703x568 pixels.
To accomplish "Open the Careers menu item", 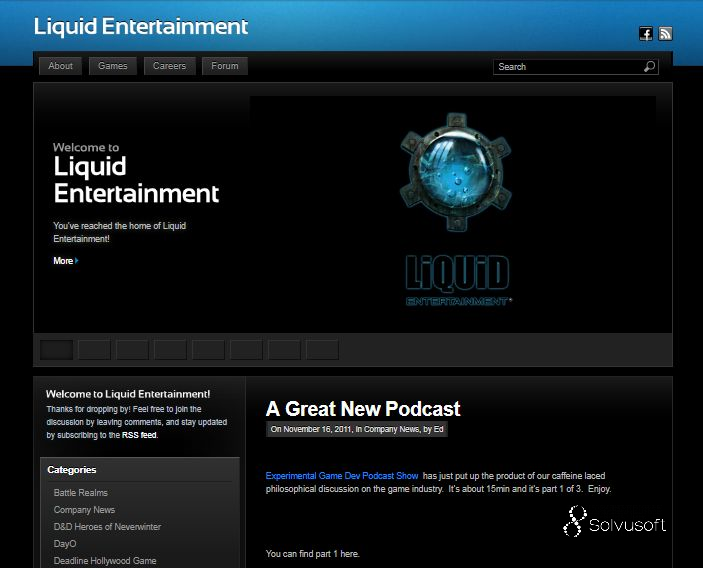I will pyautogui.click(x=169, y=66).
